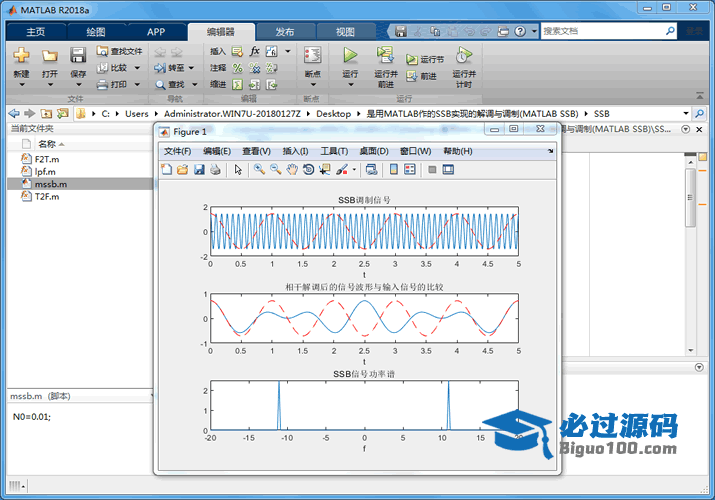This screenshot has width=715, height=500.
Task: Select the Edit Plot arrow tool
Action: point(238,170)
